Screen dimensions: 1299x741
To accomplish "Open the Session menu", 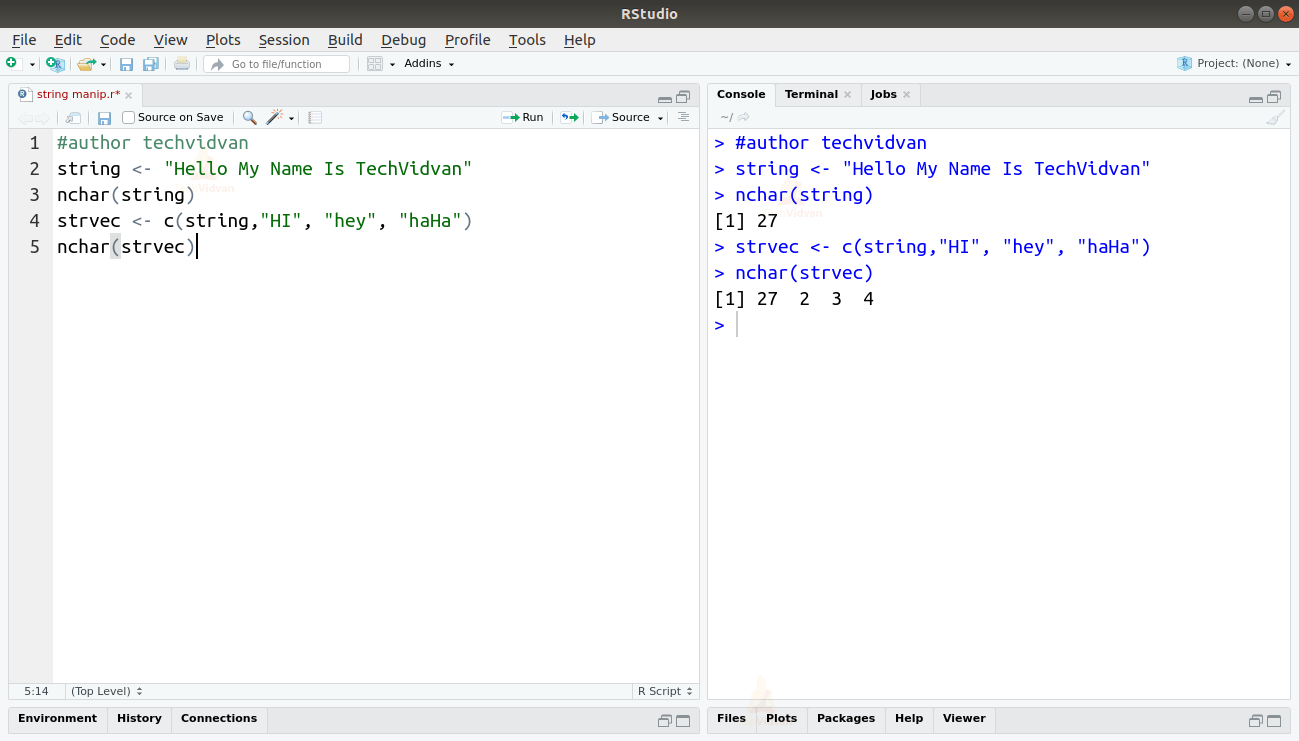I will (284, 40).
